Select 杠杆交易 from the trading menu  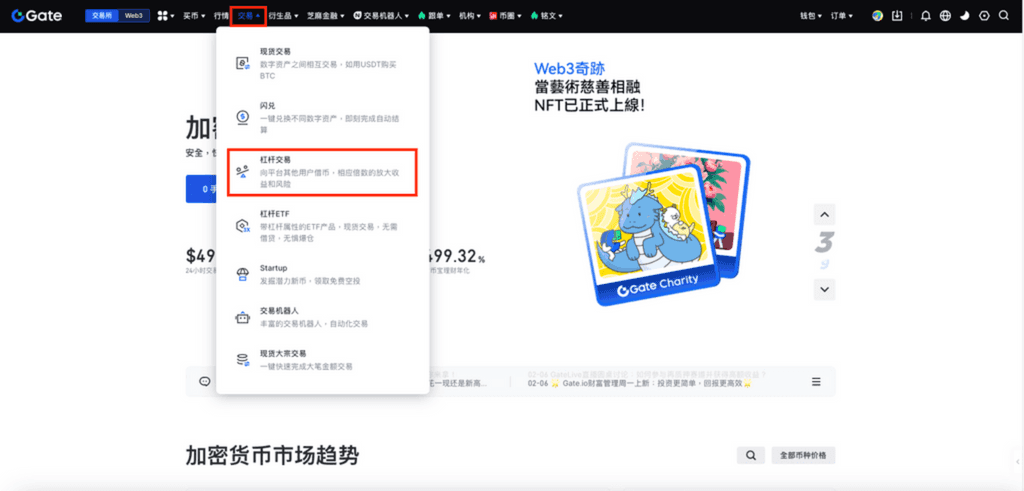click(x=321, y=172)
